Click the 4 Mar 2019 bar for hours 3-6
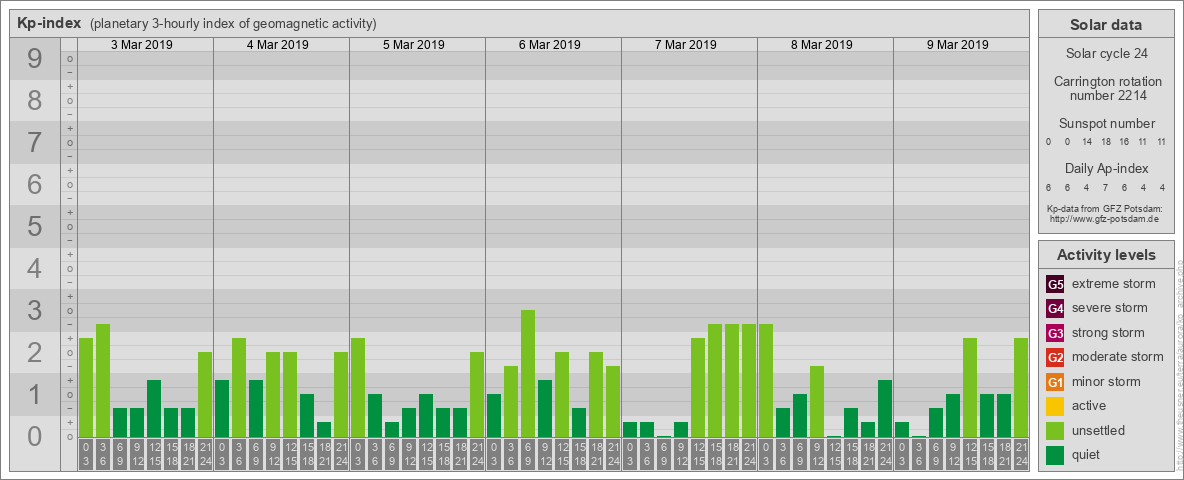The height and width of the screenshot is (480, 1184). pos(239,387)
